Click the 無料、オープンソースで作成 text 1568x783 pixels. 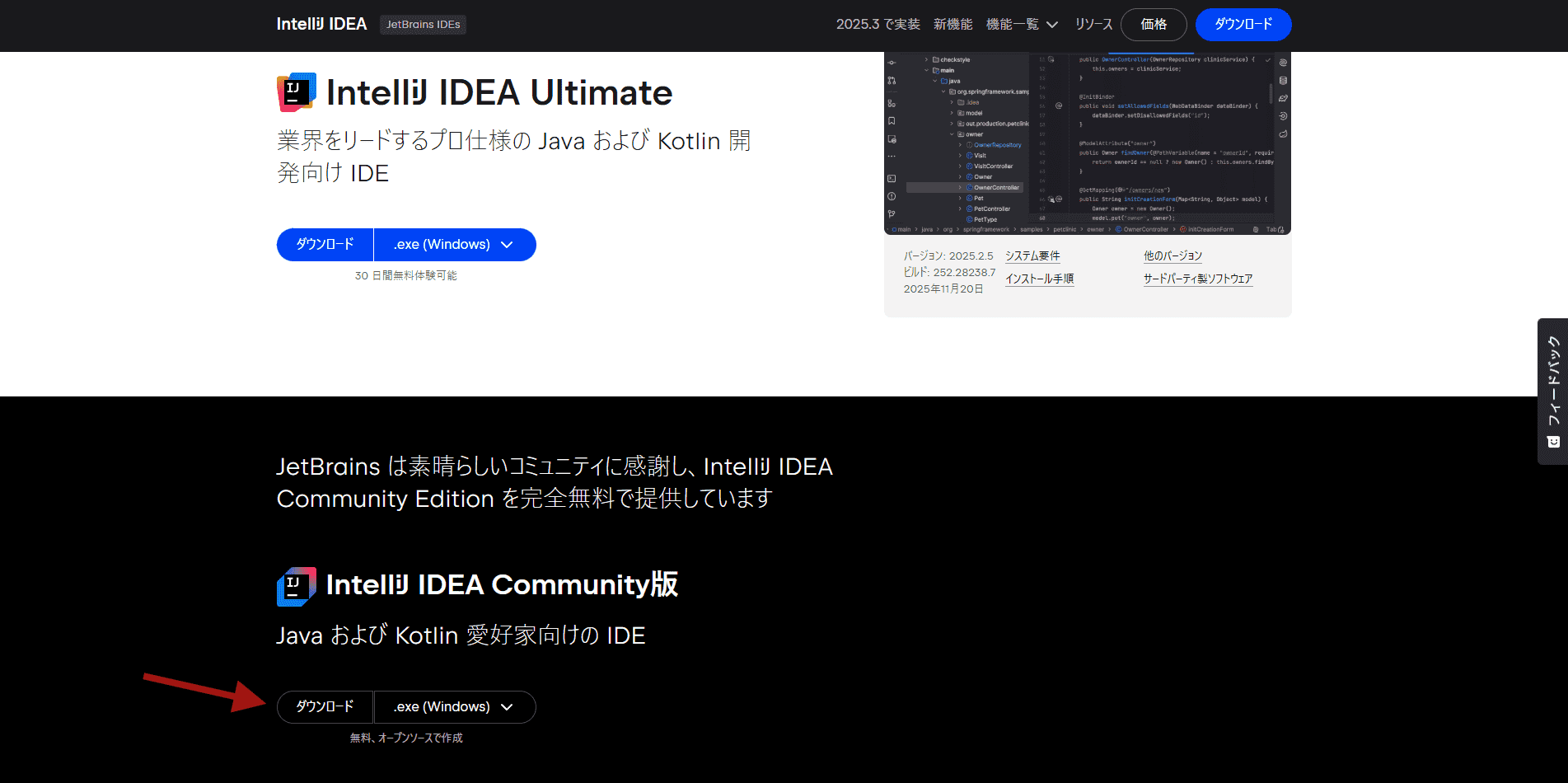coord(406,738)
